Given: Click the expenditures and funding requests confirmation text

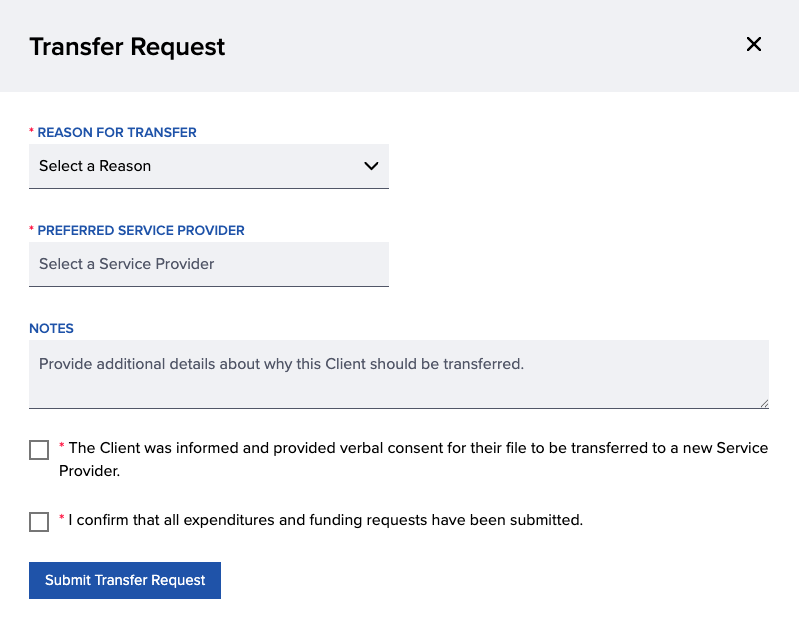Looking at the screenshot, I should pos(326,520).
